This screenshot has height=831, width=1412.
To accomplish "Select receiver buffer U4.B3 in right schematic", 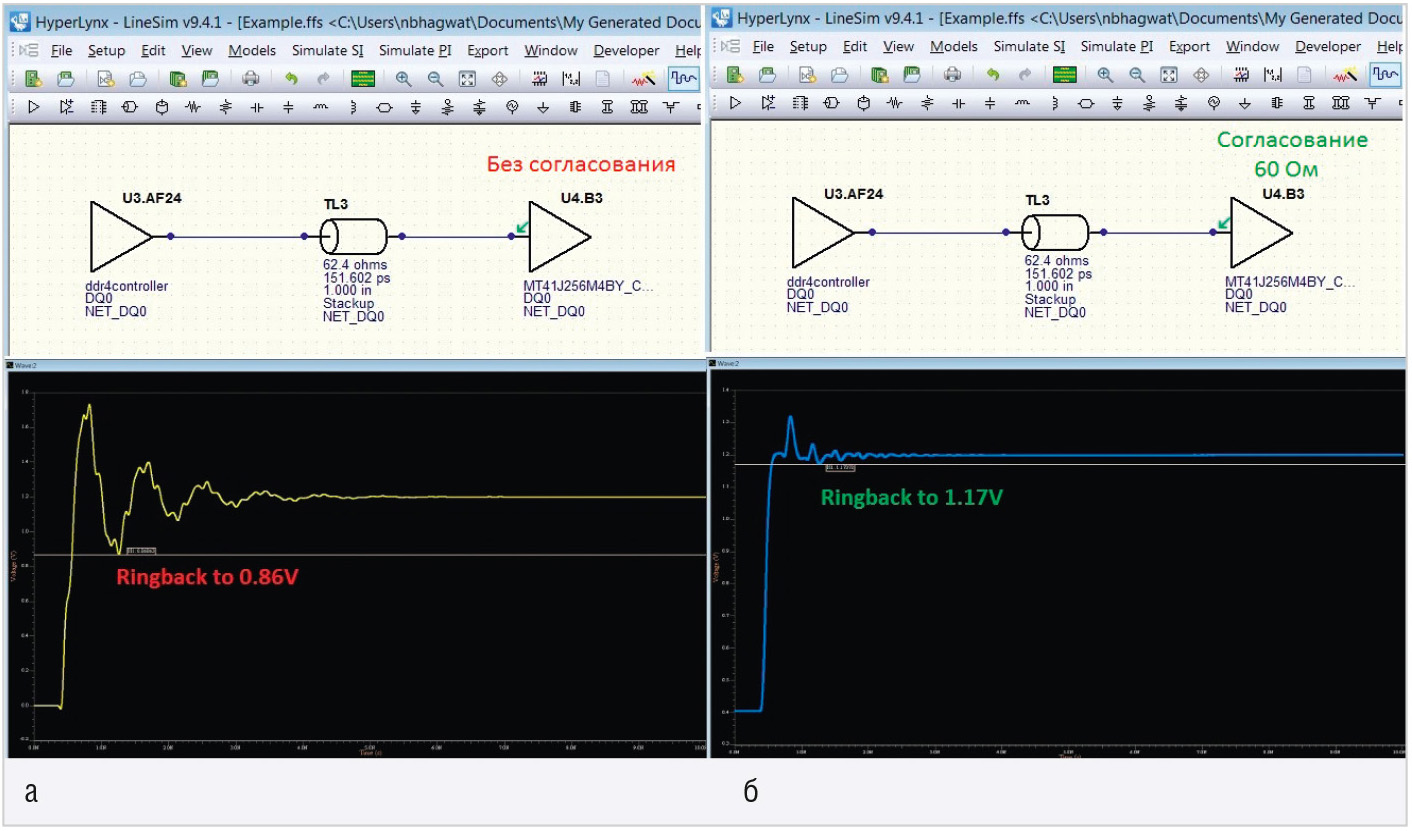I will [1261, 232].
